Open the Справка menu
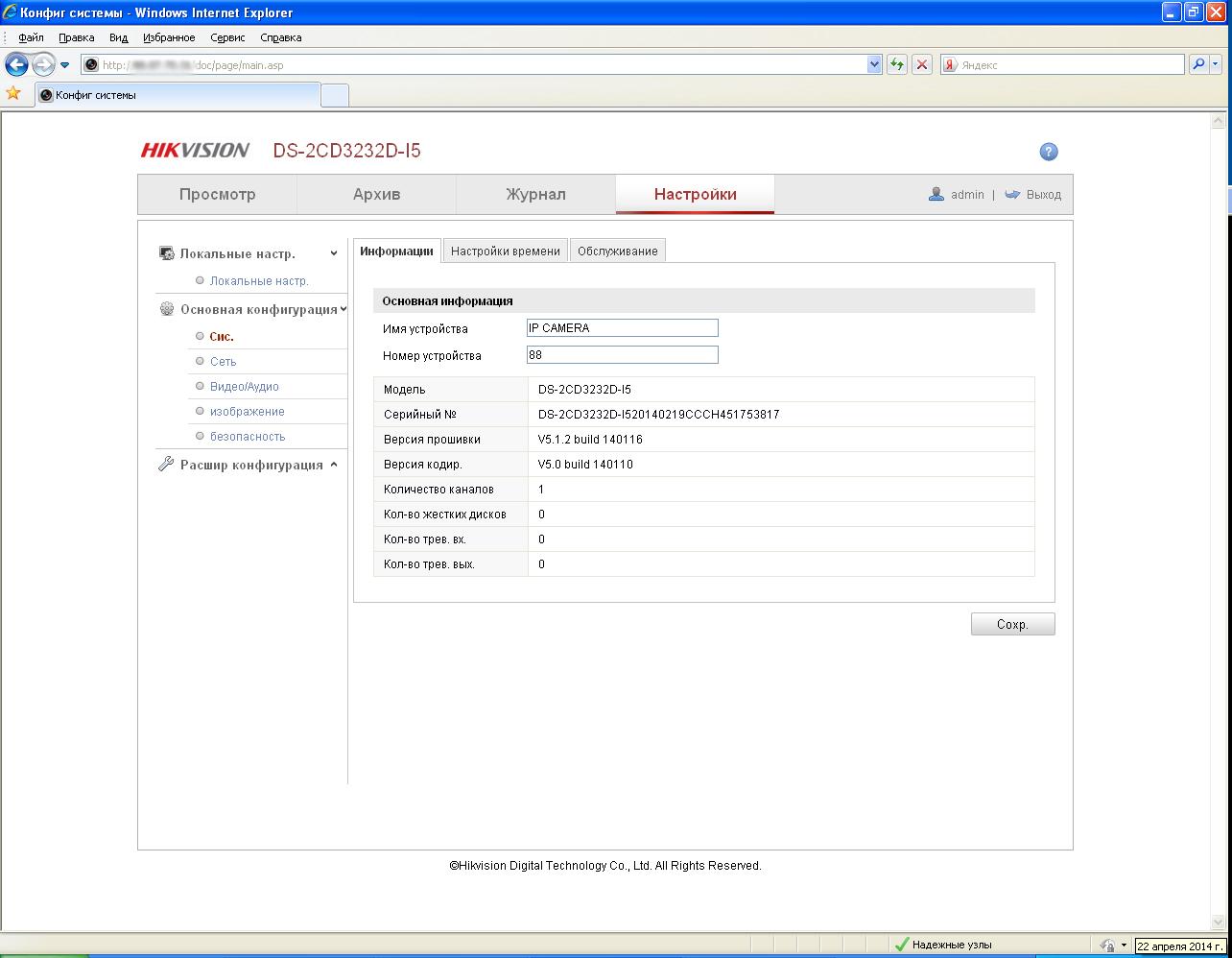This screenshot has height=958, width=1232. coord(280,37)
